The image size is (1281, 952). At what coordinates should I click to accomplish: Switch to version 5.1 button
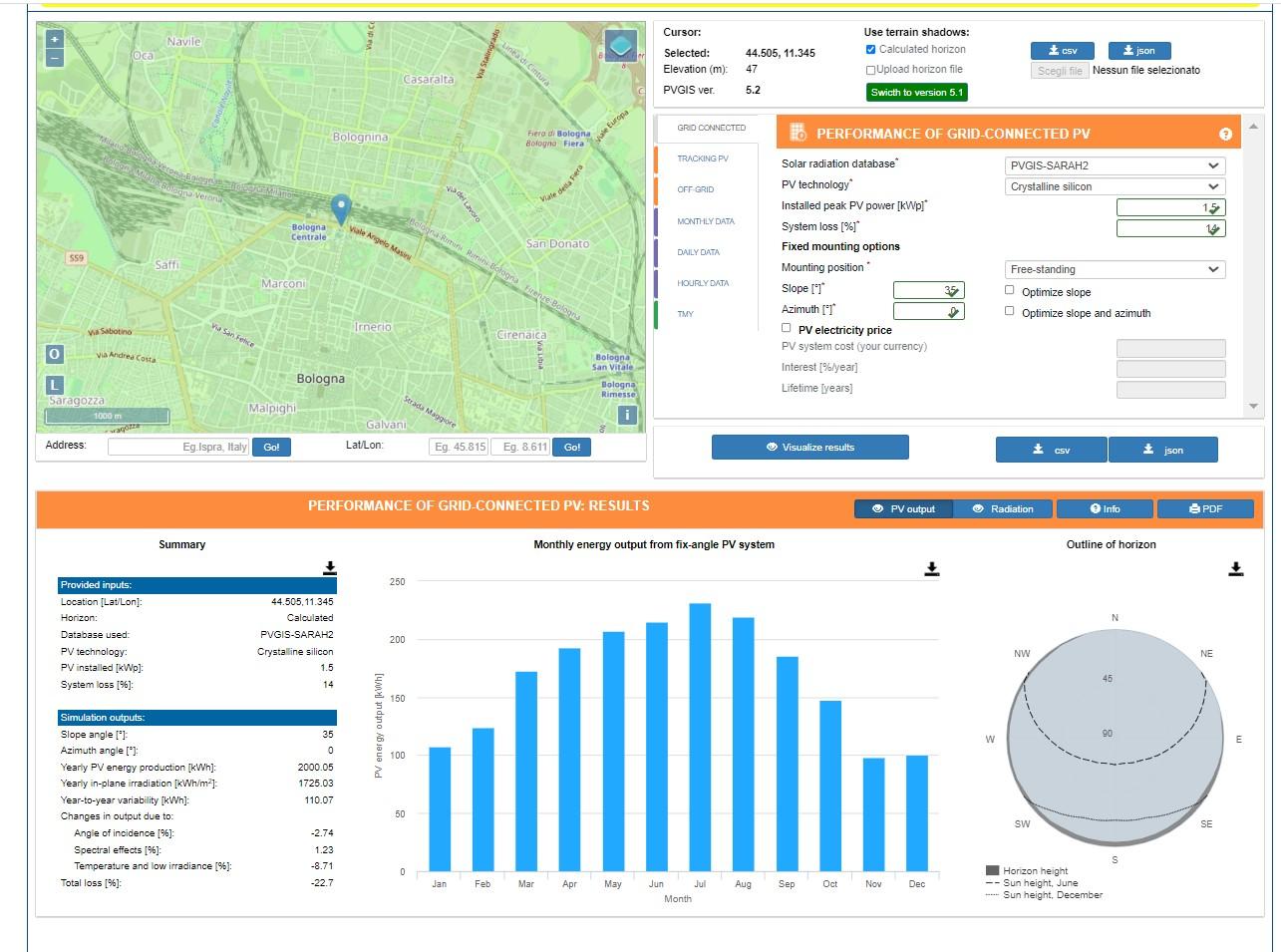click(917, 92)
